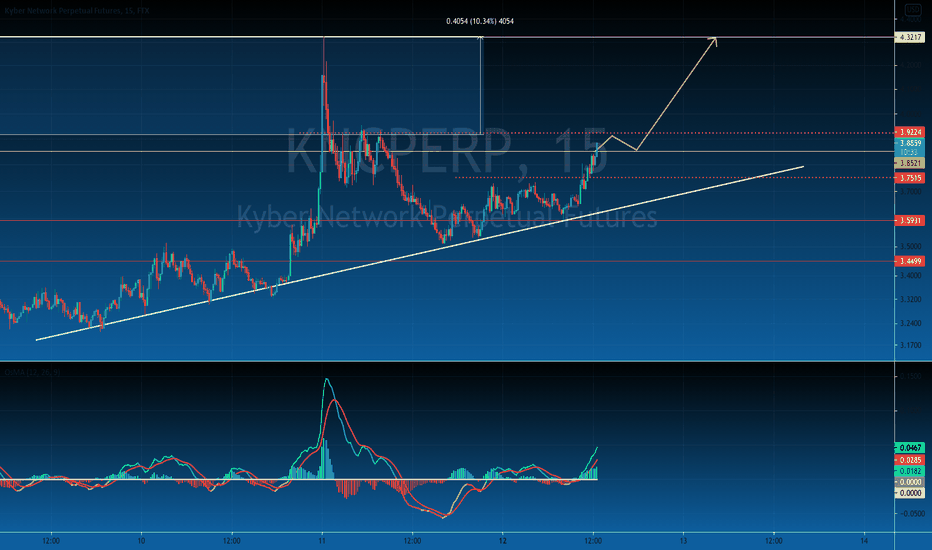Click the gray 0.0000 indicator value label
Screen dimensions: 932x550
(909, 482)
